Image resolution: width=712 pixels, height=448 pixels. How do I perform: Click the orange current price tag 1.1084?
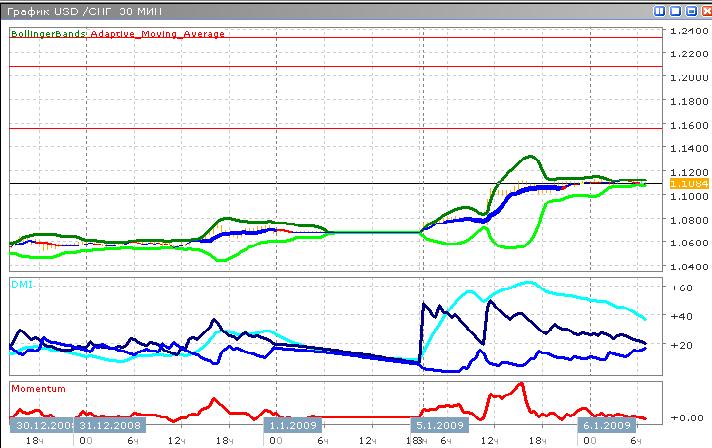(x=690, y=184)
